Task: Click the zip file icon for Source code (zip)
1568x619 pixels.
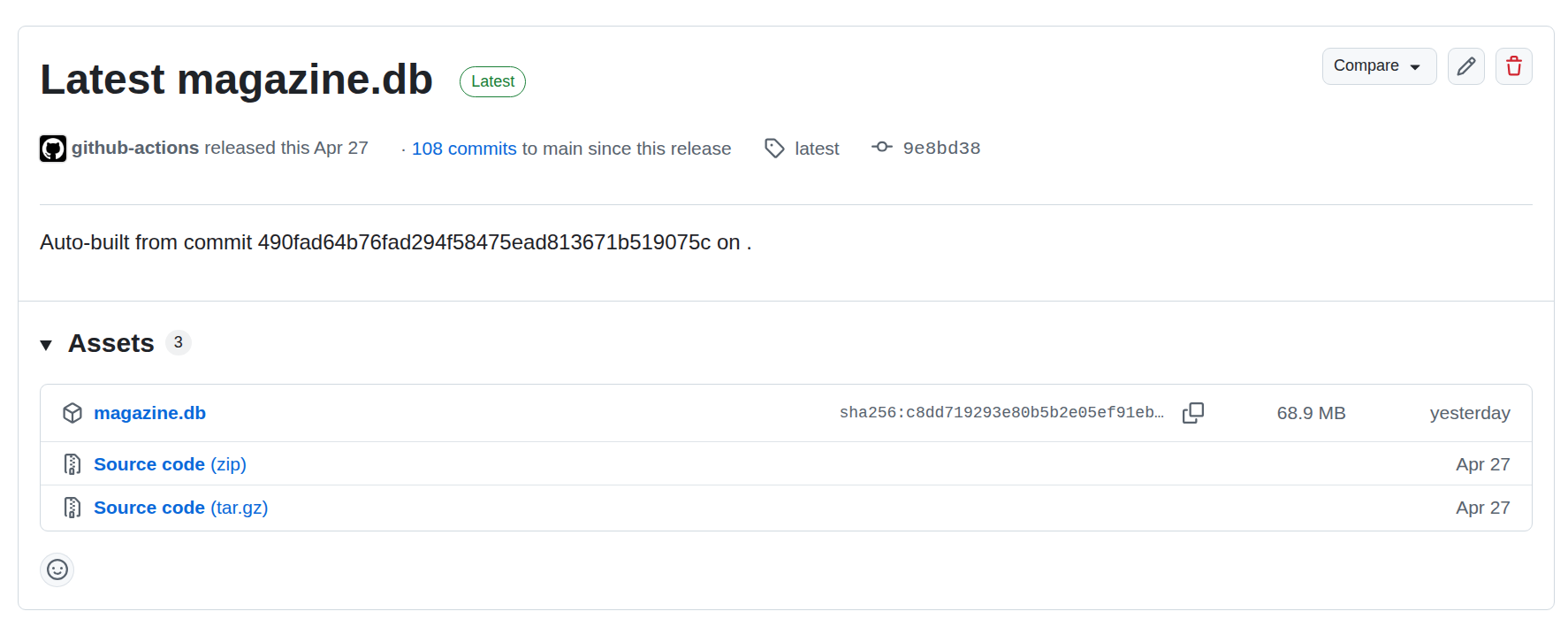Action: tap(72, 464)
